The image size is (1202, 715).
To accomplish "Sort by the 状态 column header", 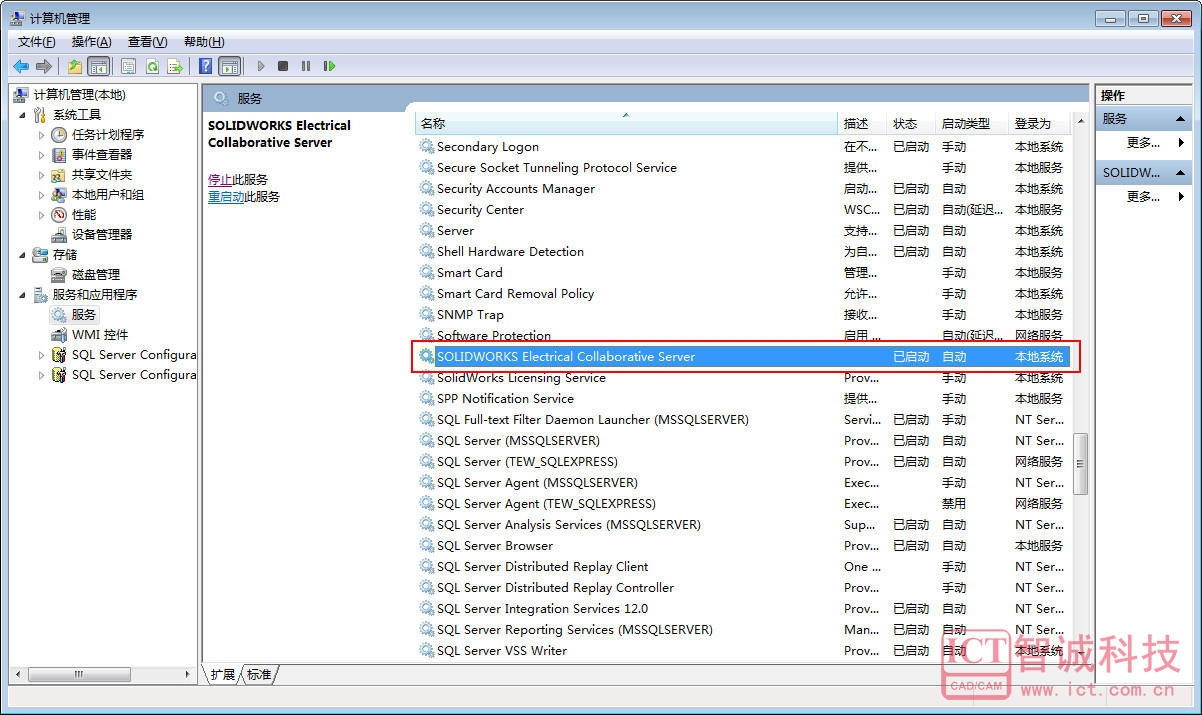I will coord(911,123).
